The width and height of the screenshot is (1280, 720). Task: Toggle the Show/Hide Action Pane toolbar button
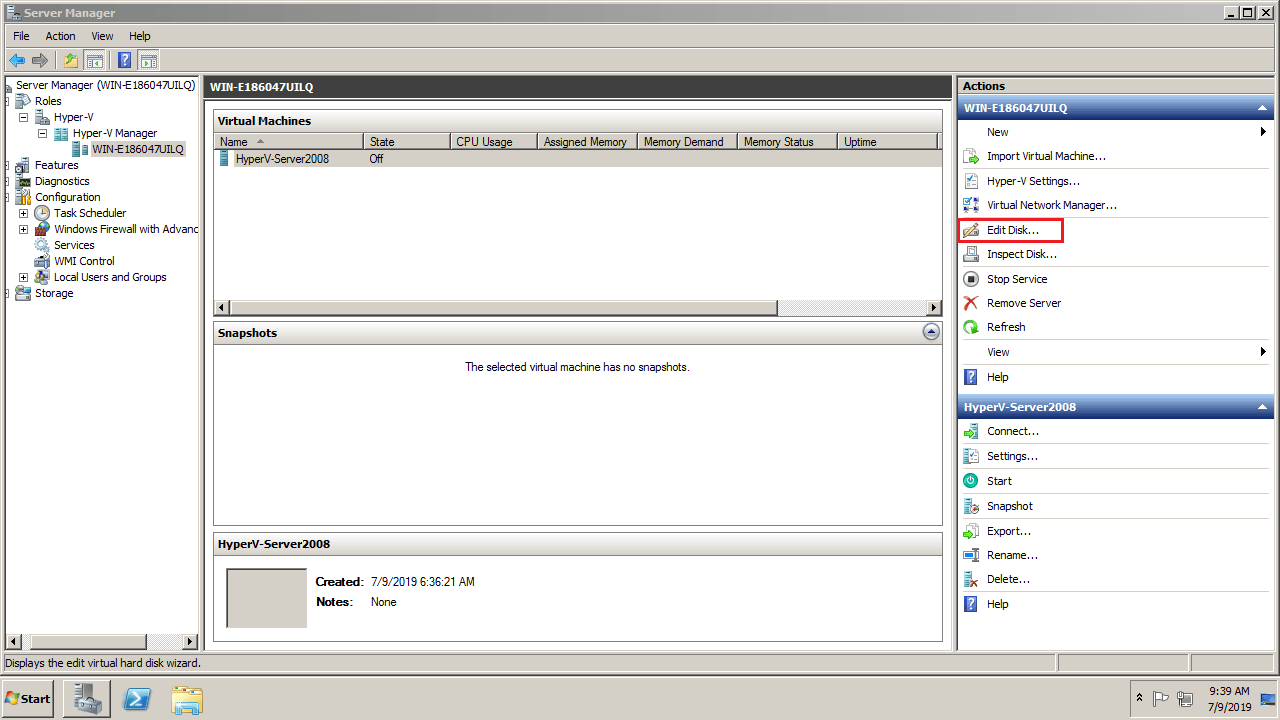(149, 60)
